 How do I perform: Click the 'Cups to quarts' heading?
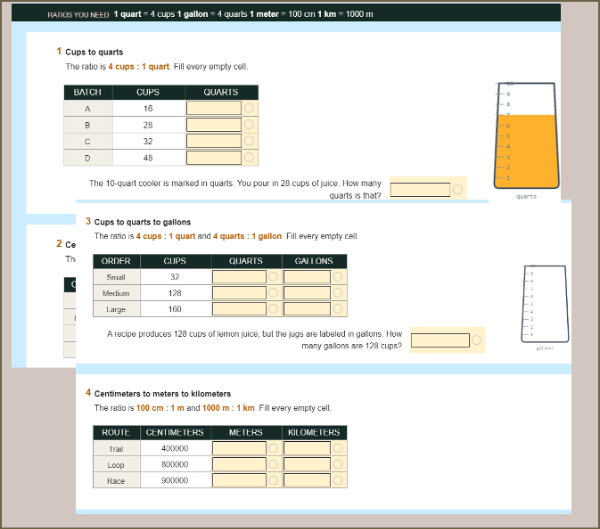pyautogui.click(x=94, y=52)
